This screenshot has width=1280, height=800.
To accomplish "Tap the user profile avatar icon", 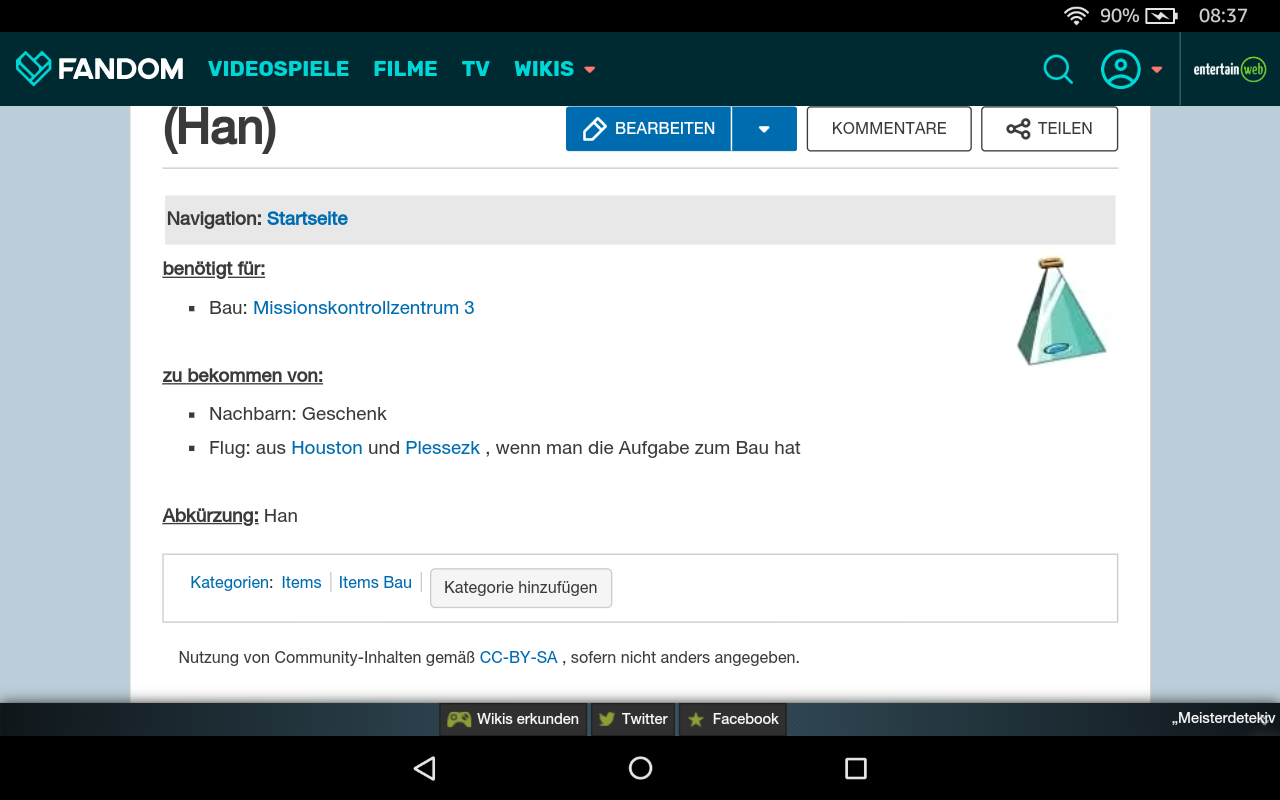I will [x=1120, y=69].
